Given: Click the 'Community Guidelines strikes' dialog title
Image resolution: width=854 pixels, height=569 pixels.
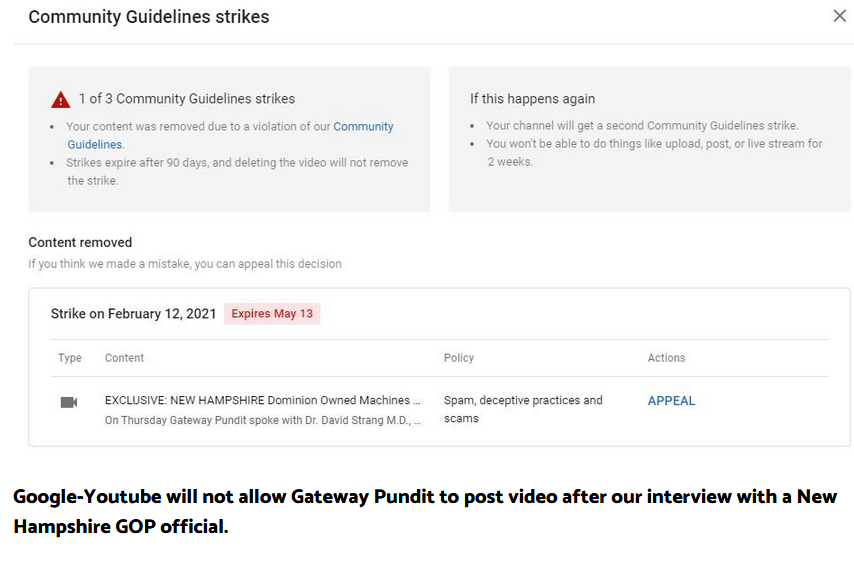Looking at the screenshot, I should coord(149,16).
